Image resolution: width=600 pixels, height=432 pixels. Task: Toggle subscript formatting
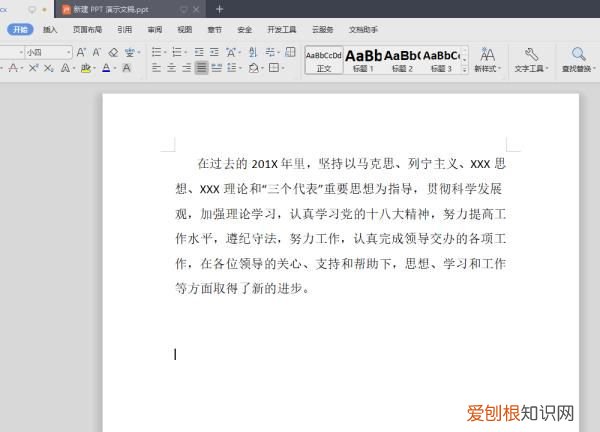(49, 68)
